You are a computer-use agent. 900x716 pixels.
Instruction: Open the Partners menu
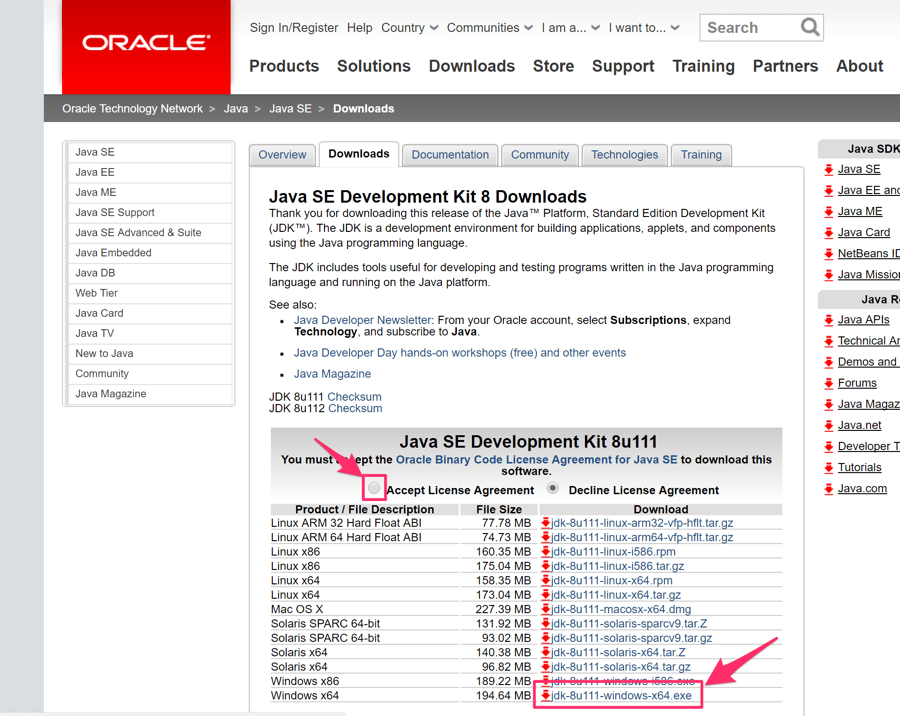785,66
